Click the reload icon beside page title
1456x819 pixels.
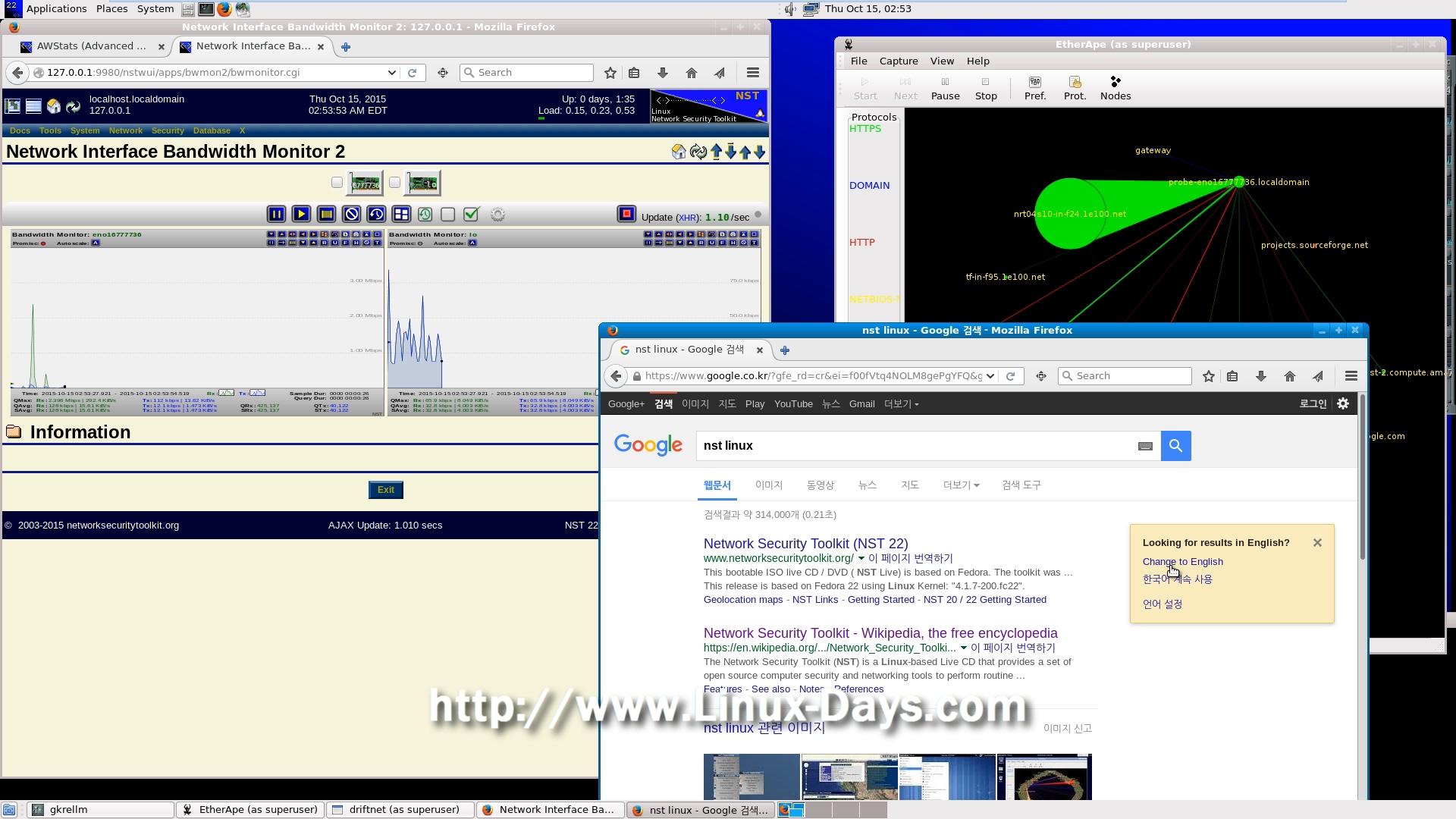pyautogui.click(x=698, y=152)
